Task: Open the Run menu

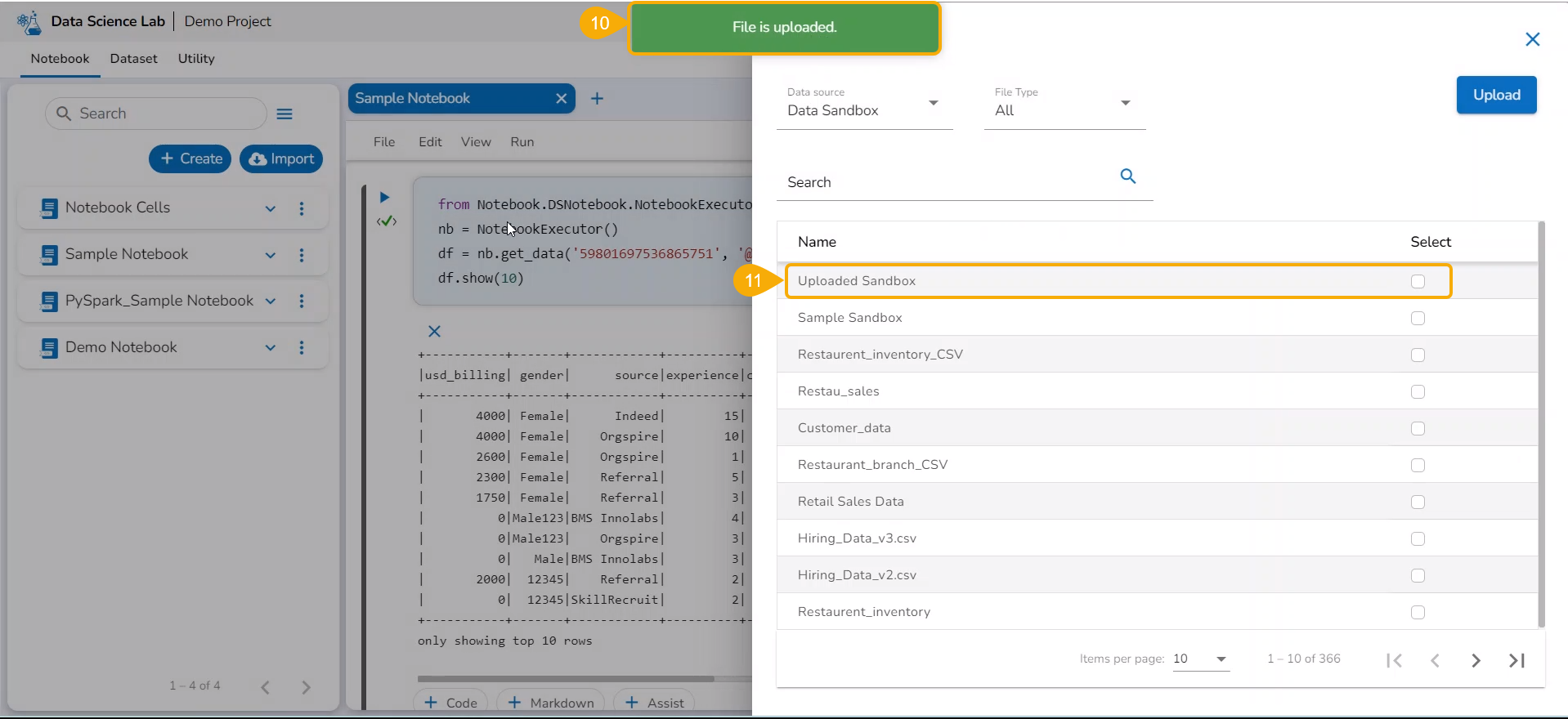Action: click(x=522, y=142)
